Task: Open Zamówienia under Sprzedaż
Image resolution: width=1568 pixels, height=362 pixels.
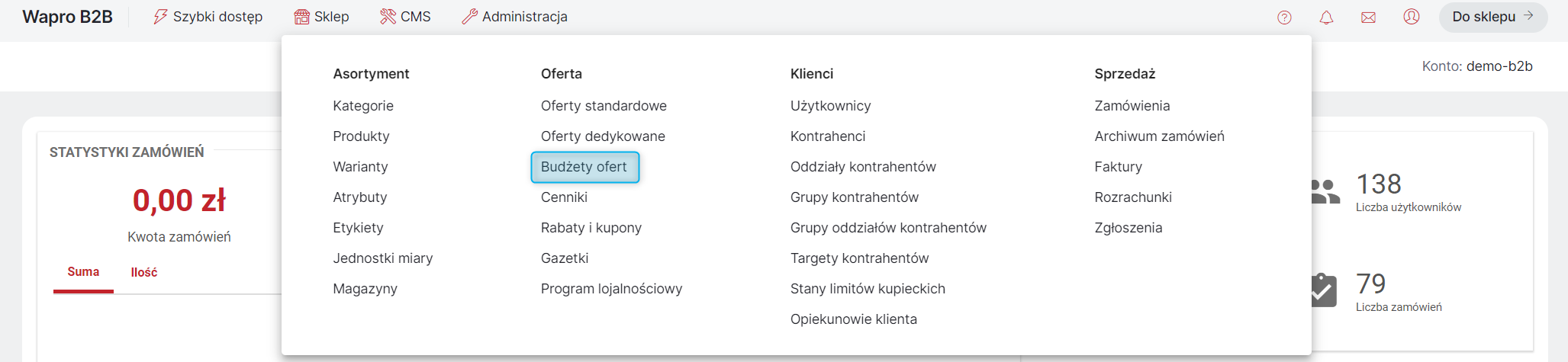Action: click(1132, 106)
